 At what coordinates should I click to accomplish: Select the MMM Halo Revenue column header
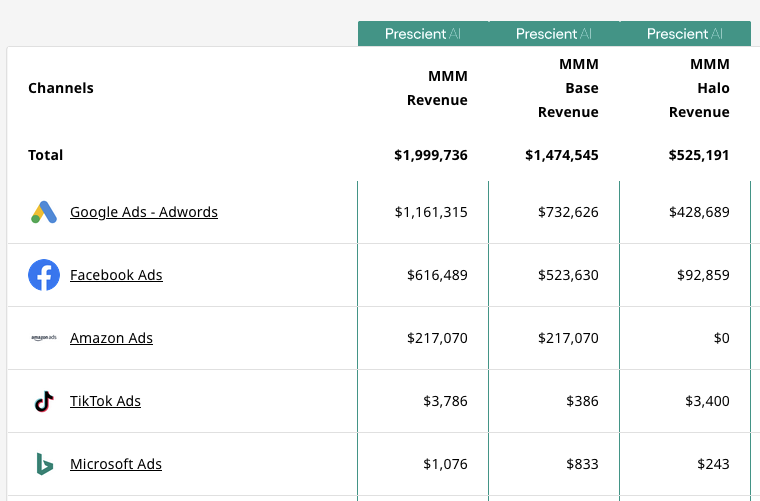pyautogui.click(x=699, y=88)
